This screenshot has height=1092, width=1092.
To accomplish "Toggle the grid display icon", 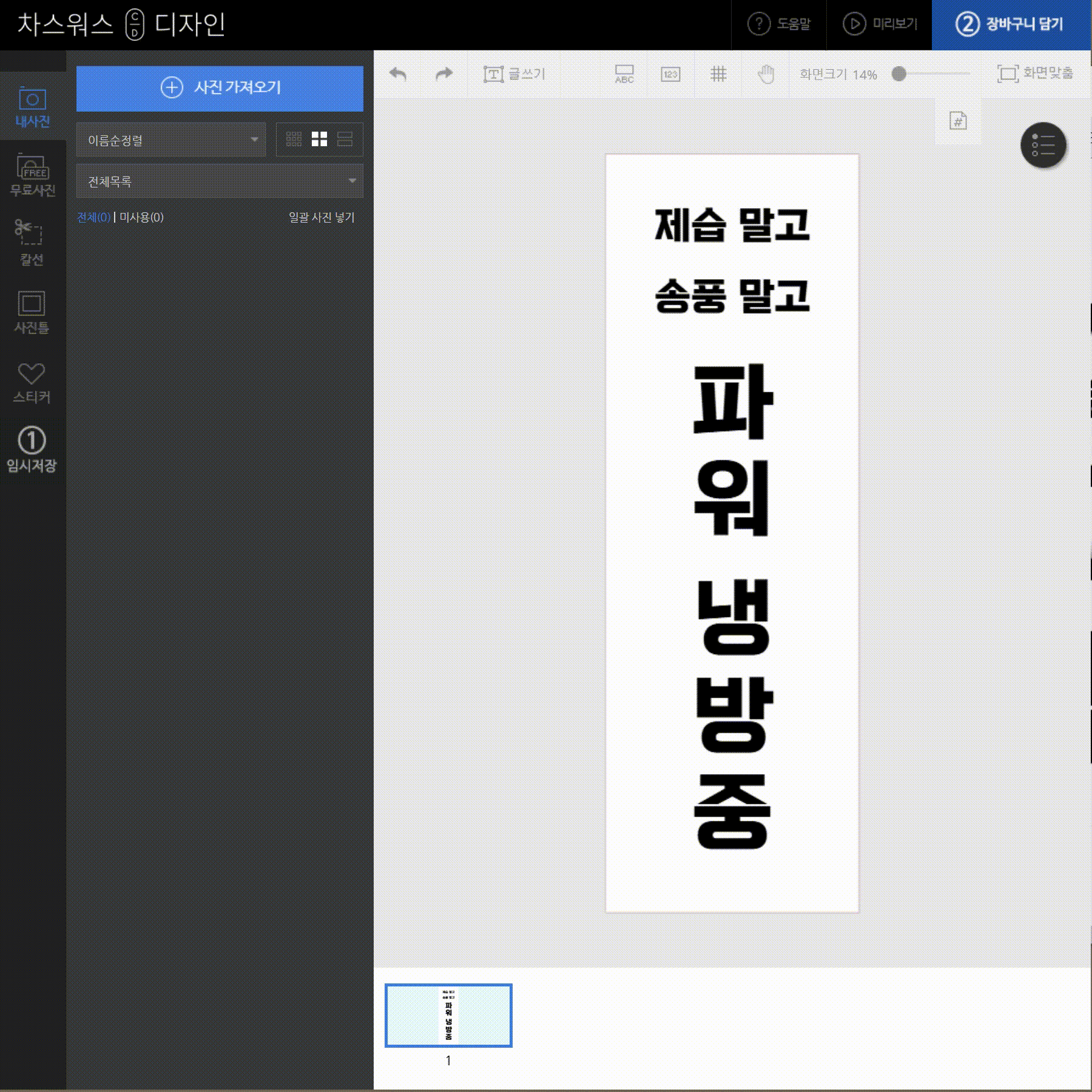I will tap(718, 74).
